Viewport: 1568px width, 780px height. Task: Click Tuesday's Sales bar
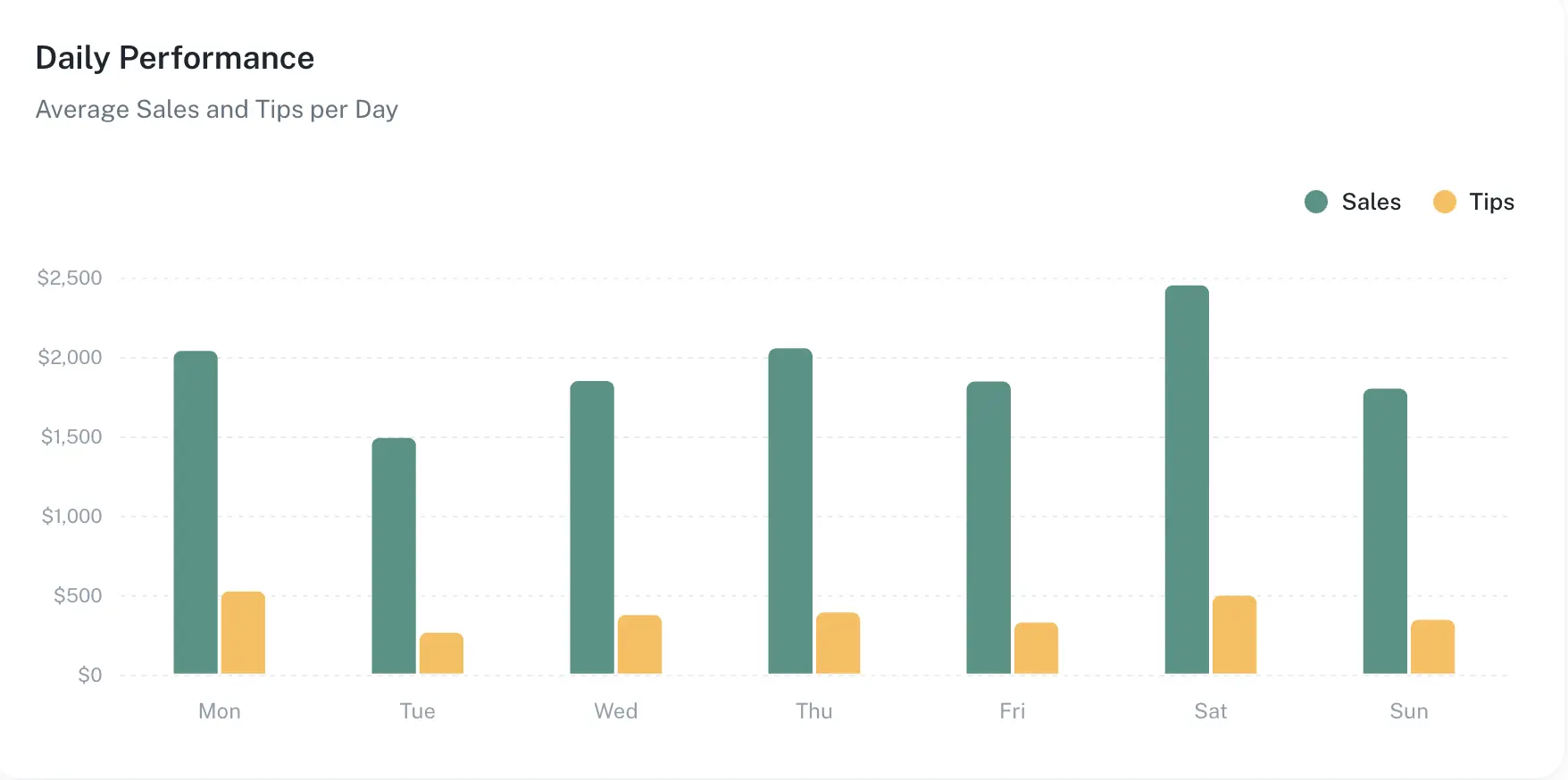(x=394, y=556)
